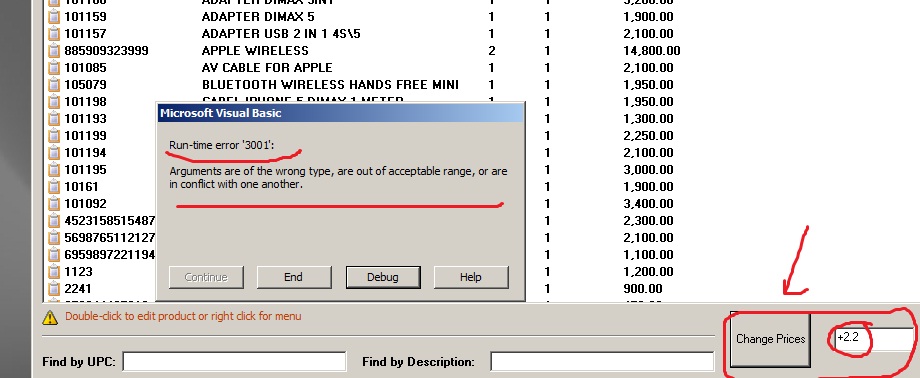Click the Debug button
The height and width of the screenshot is (378, 920).
pyautogui.click(x=383, y=277)
